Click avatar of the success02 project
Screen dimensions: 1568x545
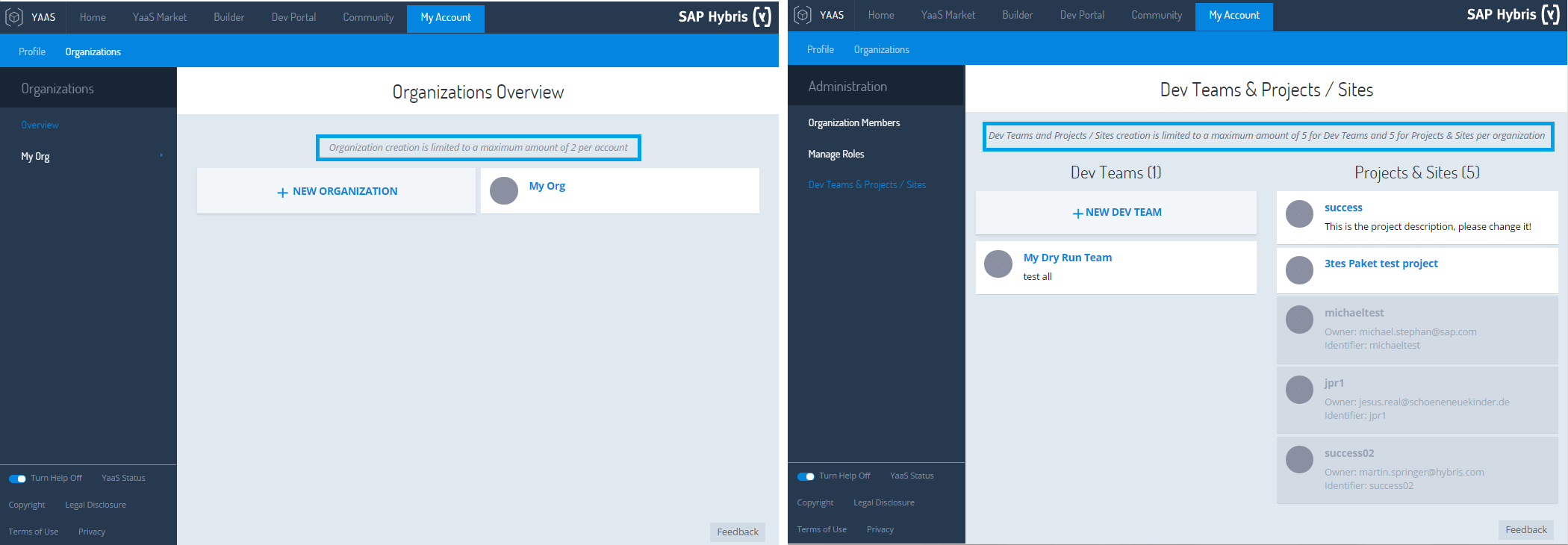1300,459
